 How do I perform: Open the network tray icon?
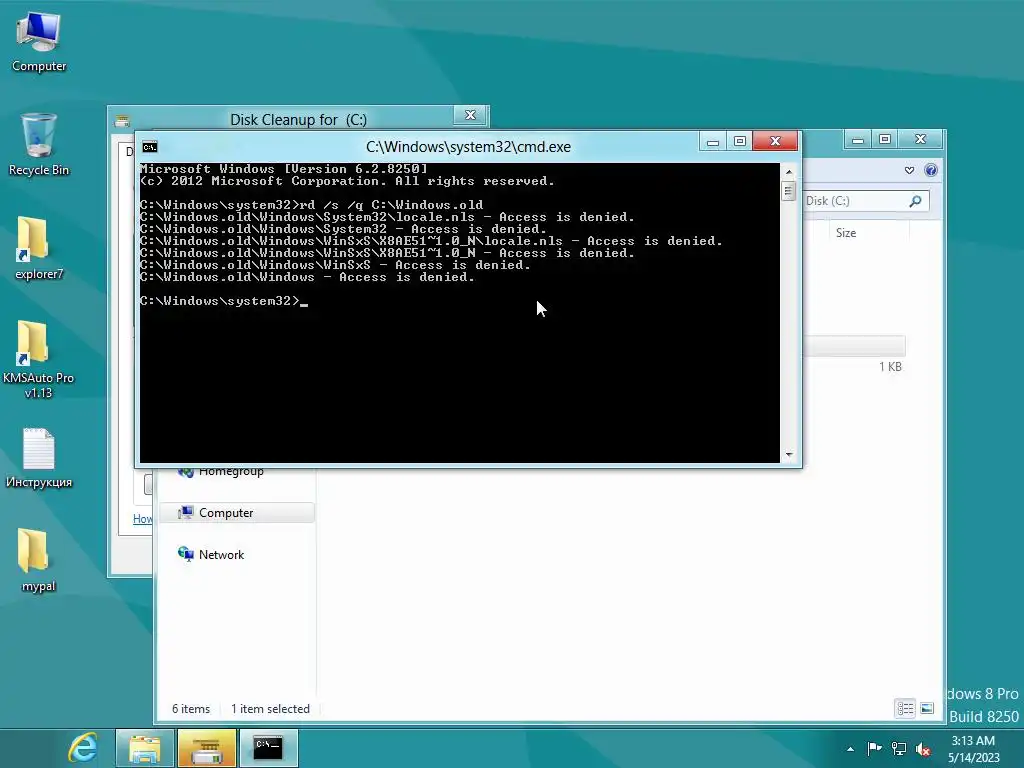click(x=899, y=748)
